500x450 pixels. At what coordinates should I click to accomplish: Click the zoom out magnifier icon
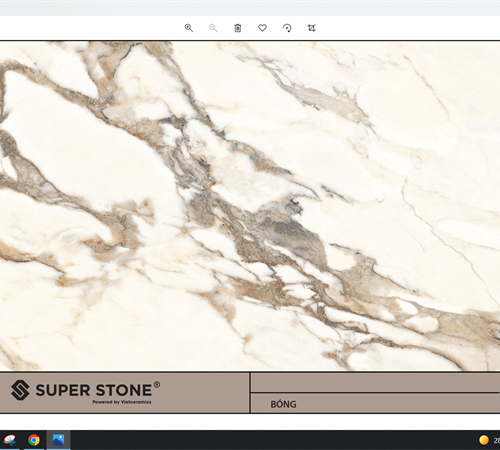tap(213, 28)
